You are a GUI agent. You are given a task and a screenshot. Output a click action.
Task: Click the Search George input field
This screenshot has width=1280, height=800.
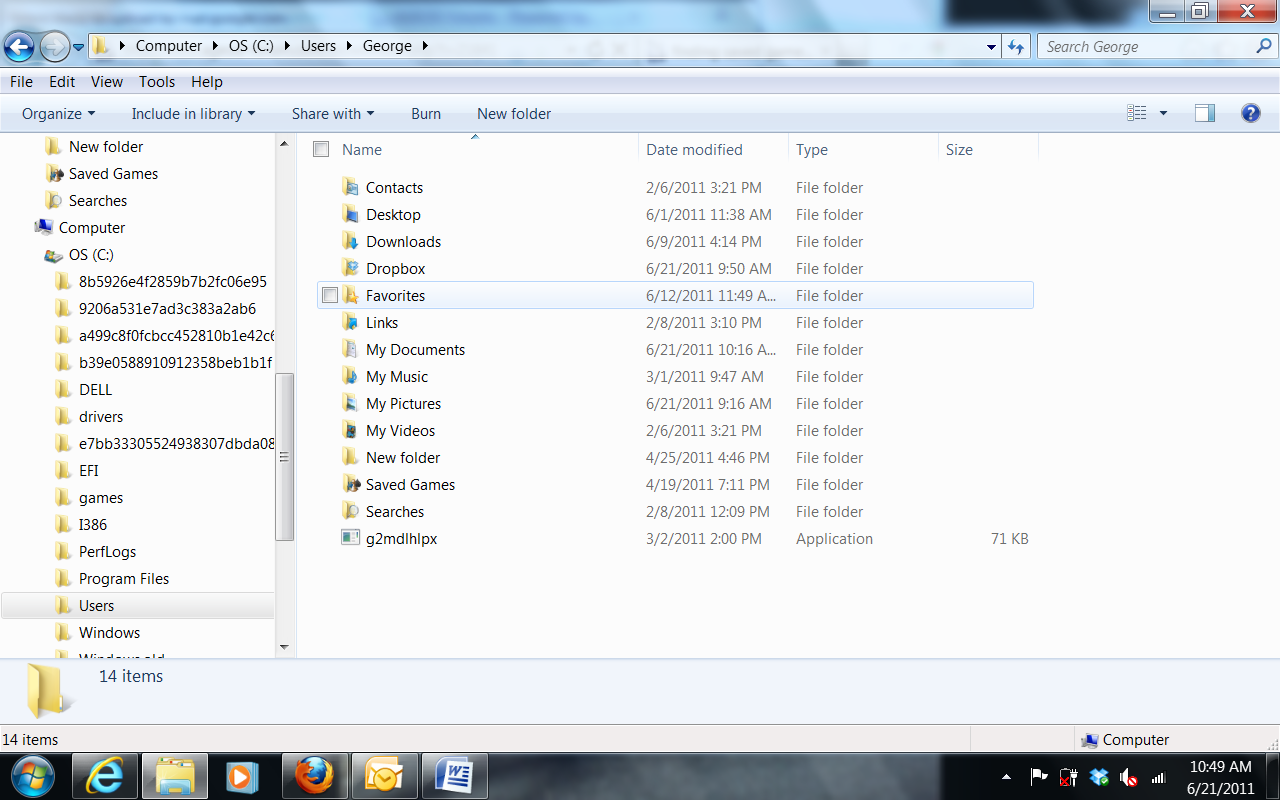(1145, 46)
